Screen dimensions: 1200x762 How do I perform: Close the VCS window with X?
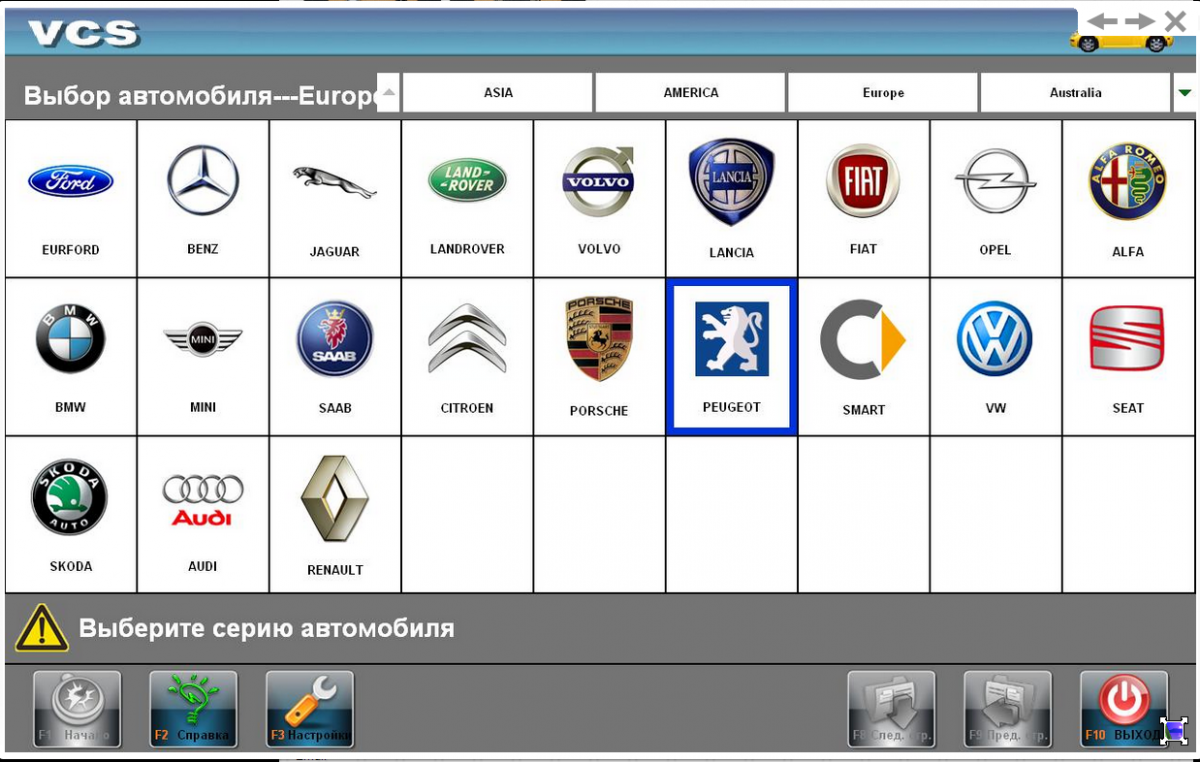pyautogui.click(x=1175, y=21)
